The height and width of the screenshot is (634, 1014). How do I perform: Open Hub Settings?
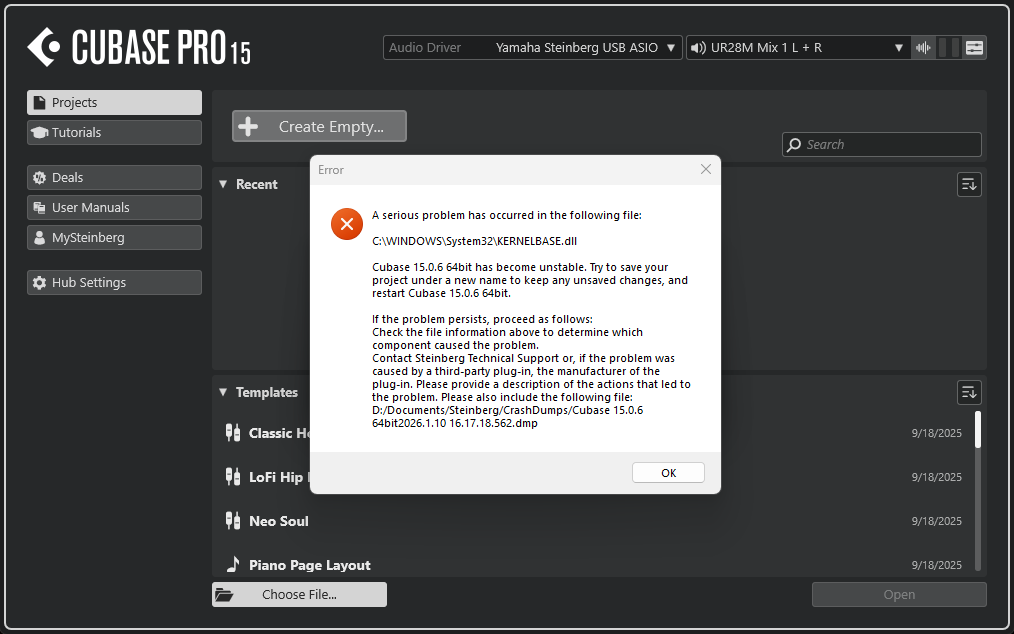click(114, 283)
